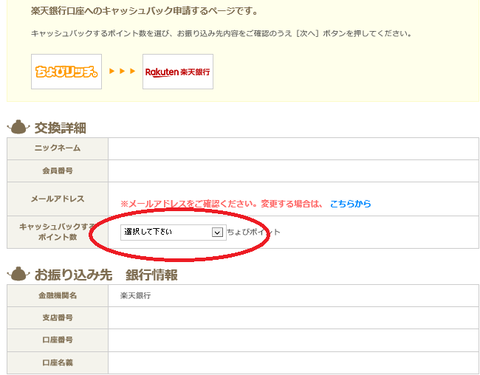Select the ニックネーム row label

[58, 148]
